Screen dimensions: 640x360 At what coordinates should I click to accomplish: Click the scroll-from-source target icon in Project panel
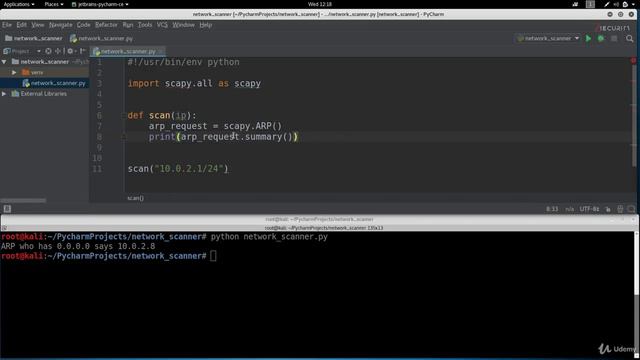(x=48, y=51)
